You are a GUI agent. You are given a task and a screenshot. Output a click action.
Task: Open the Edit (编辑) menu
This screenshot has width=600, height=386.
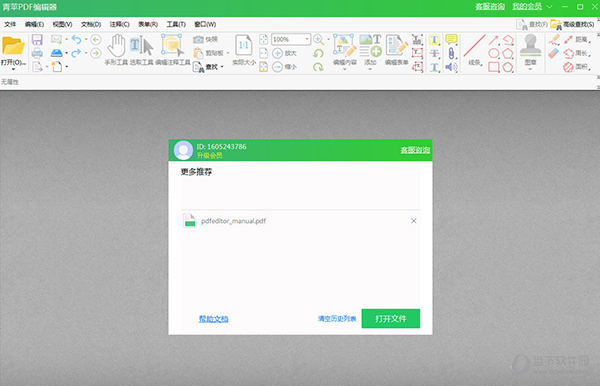pyautogui.click(x=34, y=24)
